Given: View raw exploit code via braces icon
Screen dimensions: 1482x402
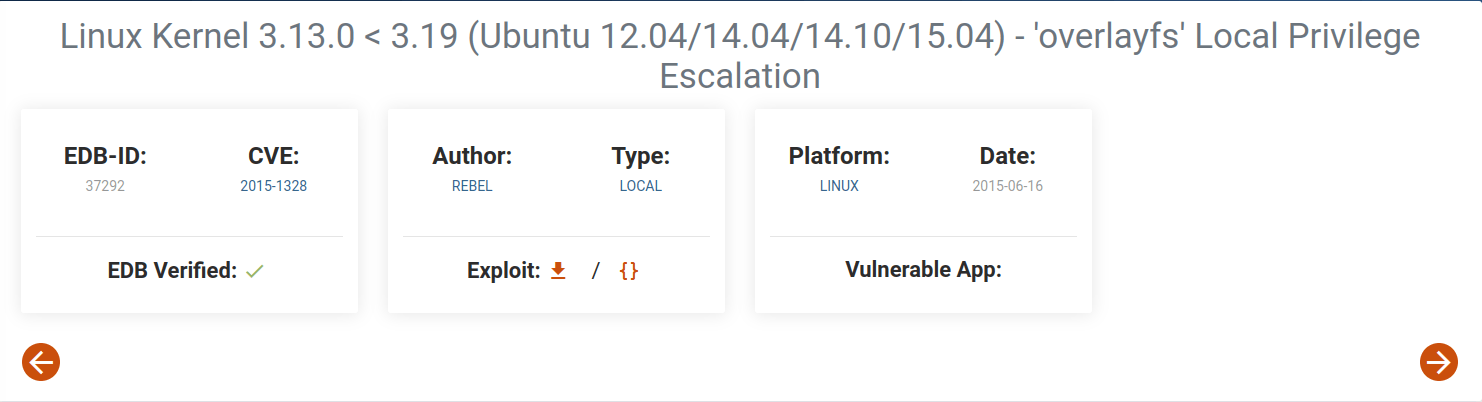Looking at the screenshot, I should pyautogui.click(x=629, y=270).
